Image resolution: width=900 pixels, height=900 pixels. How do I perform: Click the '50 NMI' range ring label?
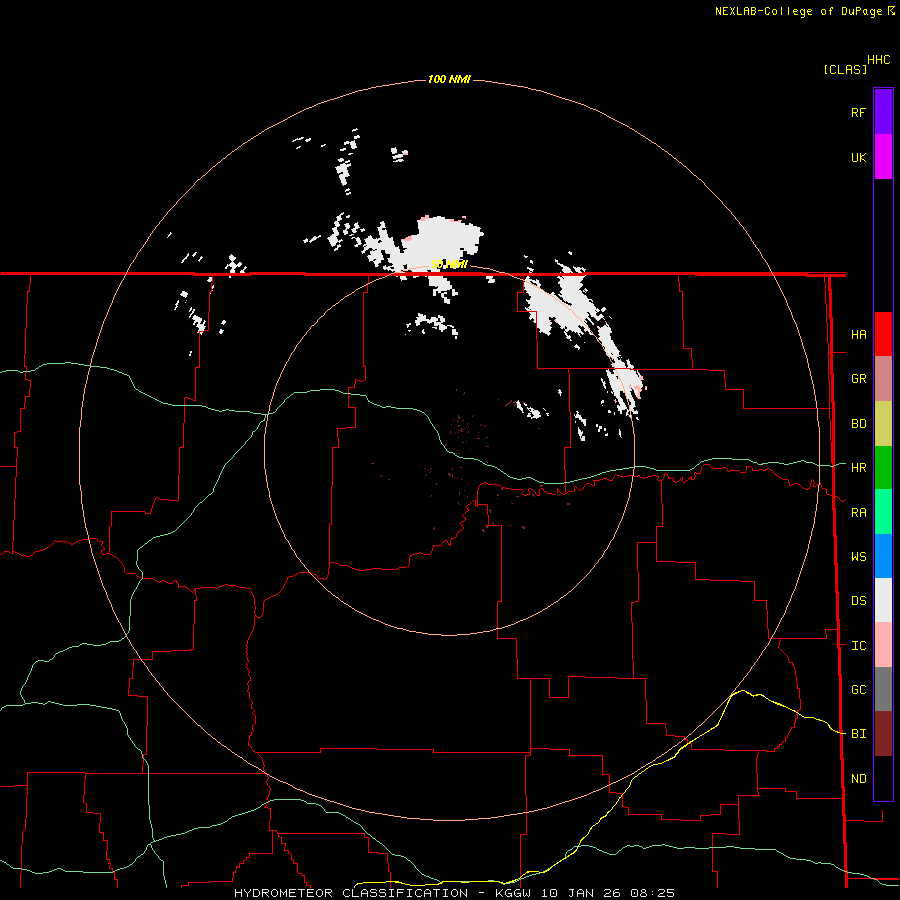click(x=449, y=265)
